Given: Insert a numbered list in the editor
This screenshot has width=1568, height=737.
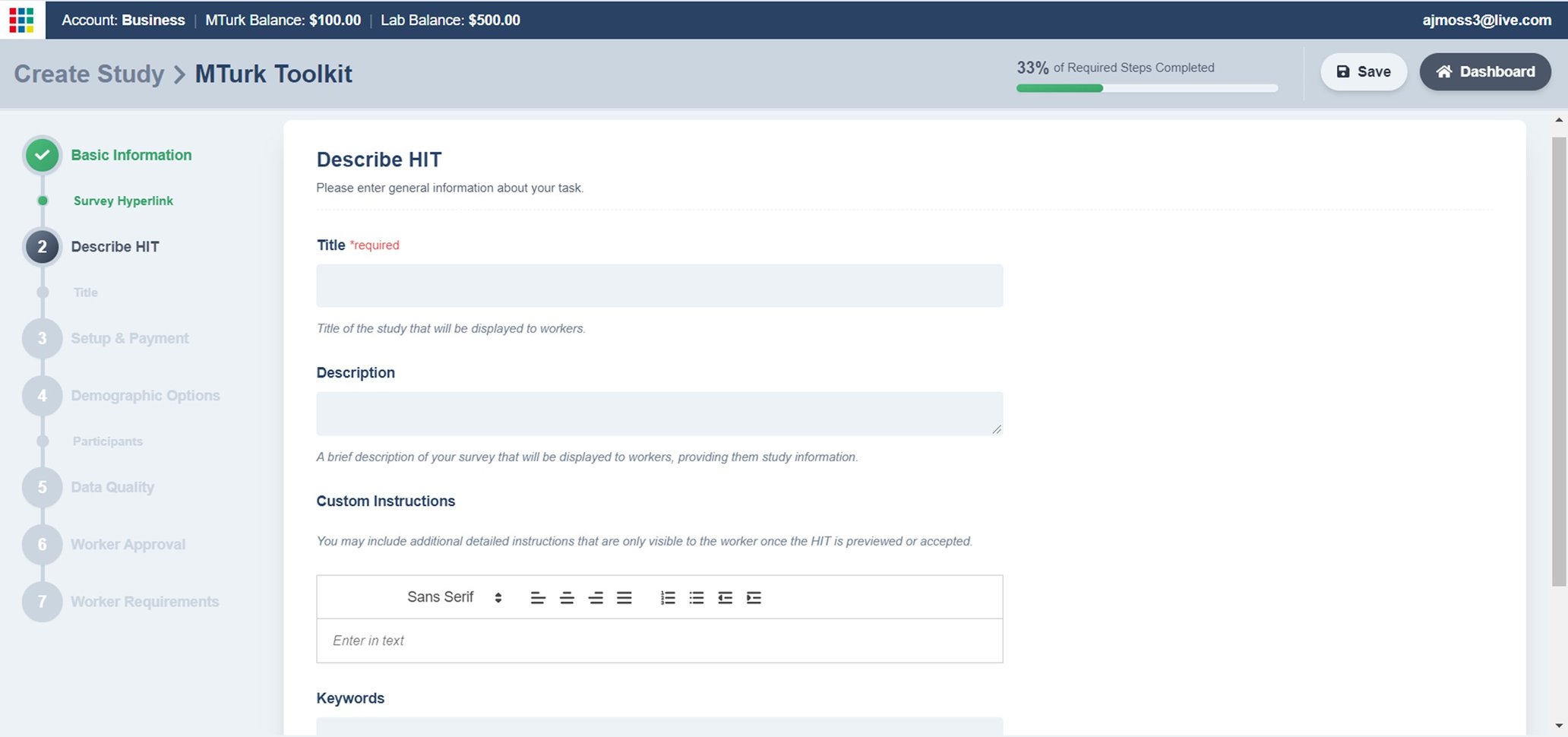Looking at the screenshot, I should pyautogui.click(x=668, y=598).
